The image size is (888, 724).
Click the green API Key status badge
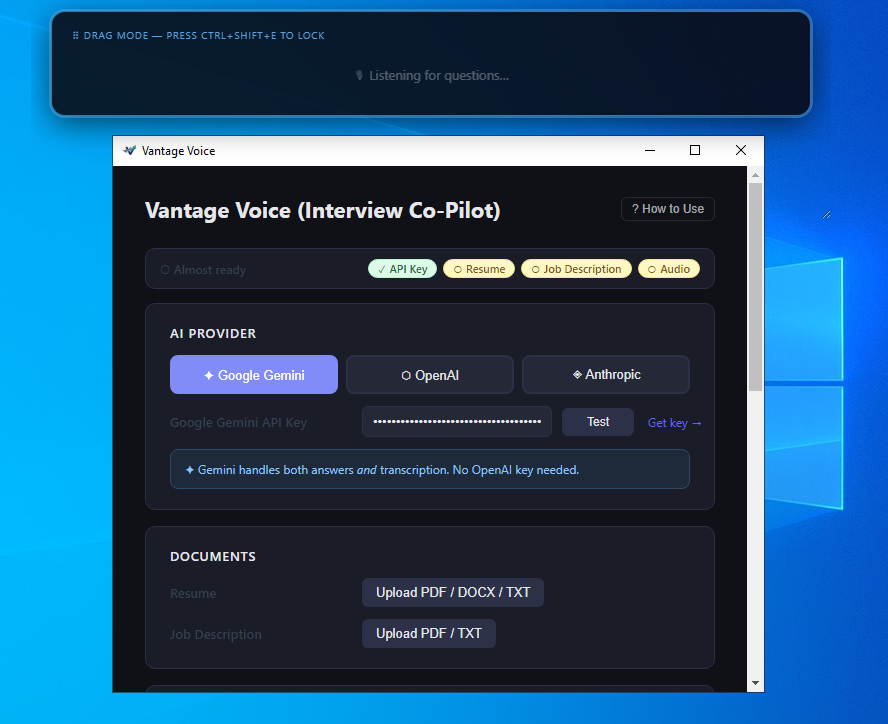402,268
